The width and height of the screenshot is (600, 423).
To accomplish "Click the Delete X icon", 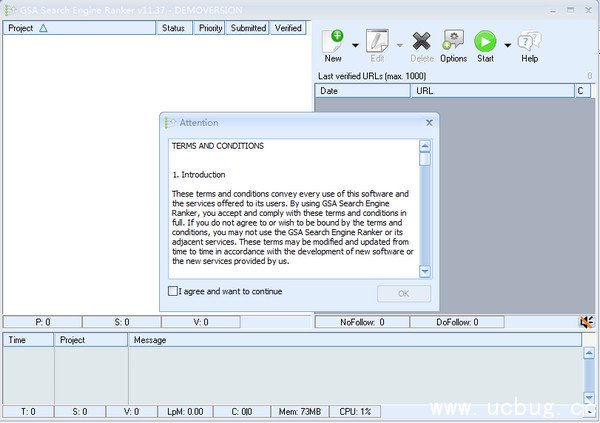I will click(421, 42).
